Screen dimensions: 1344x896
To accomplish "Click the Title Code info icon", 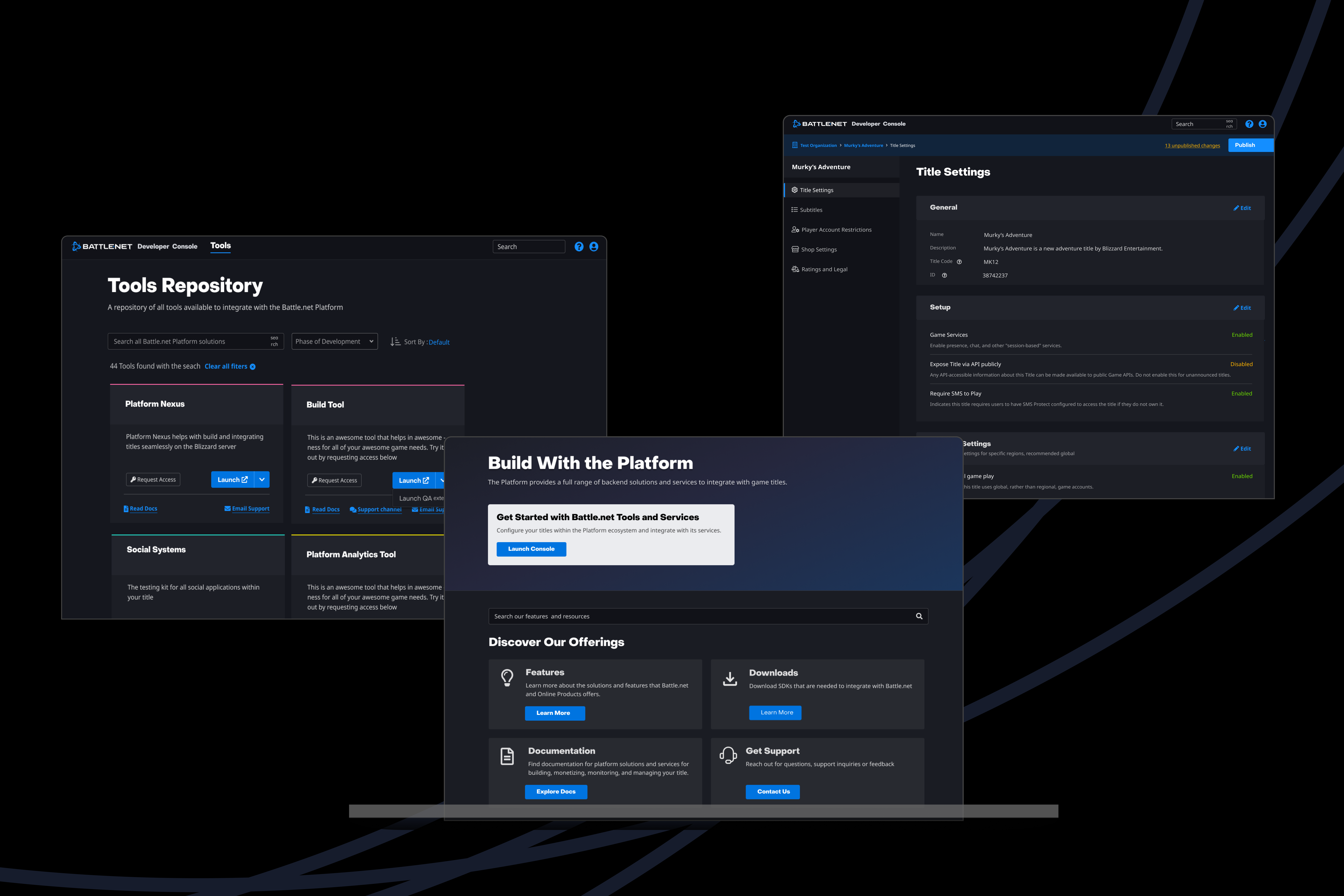I will 959,262.
